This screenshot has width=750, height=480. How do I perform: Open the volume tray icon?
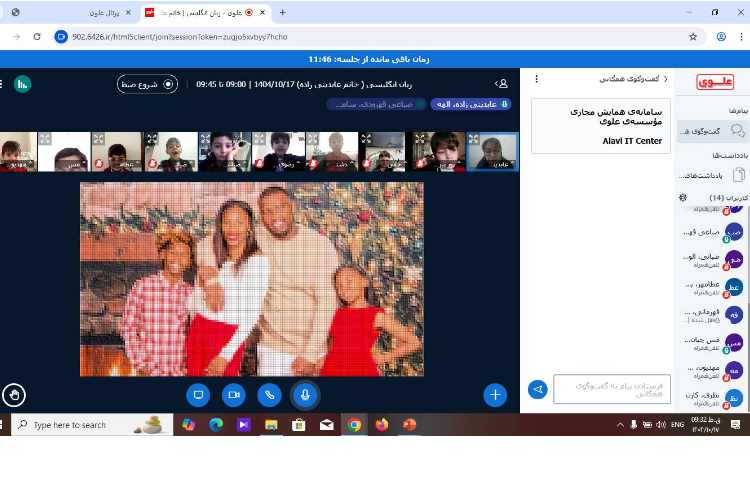point(661,425)
